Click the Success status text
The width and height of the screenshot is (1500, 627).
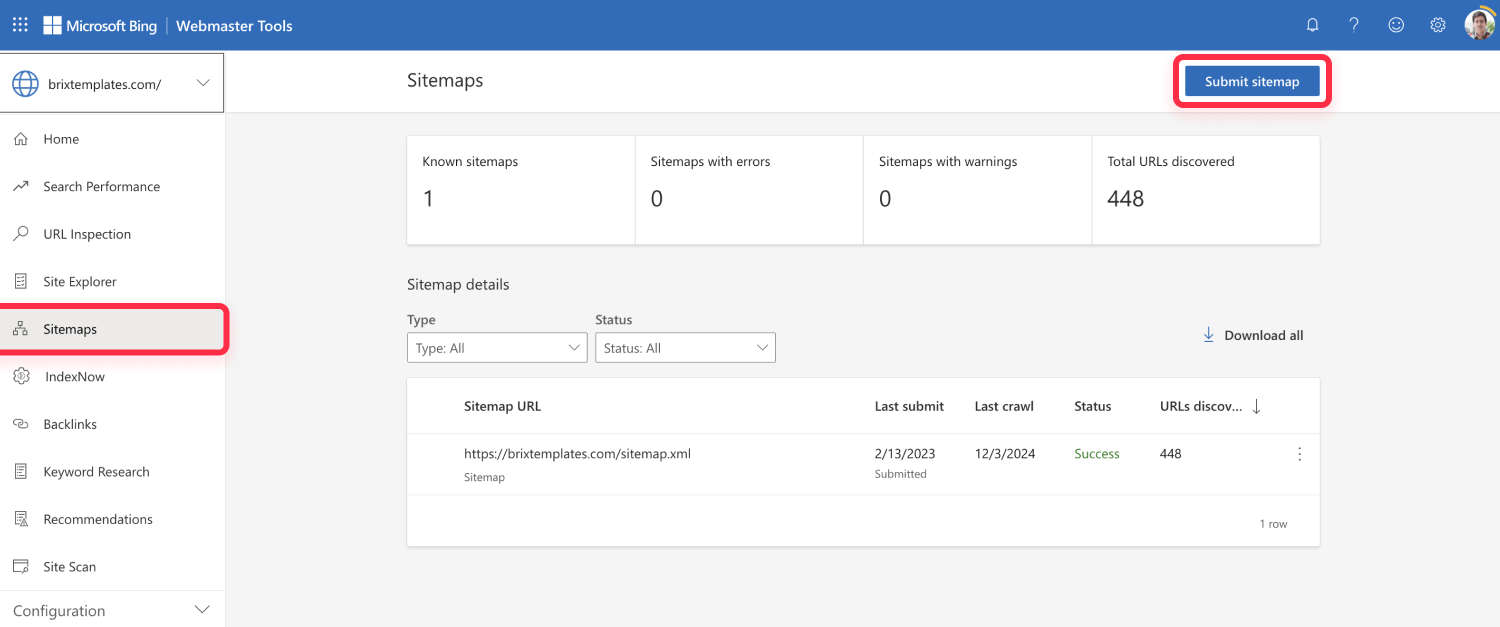pos(1096,453)
